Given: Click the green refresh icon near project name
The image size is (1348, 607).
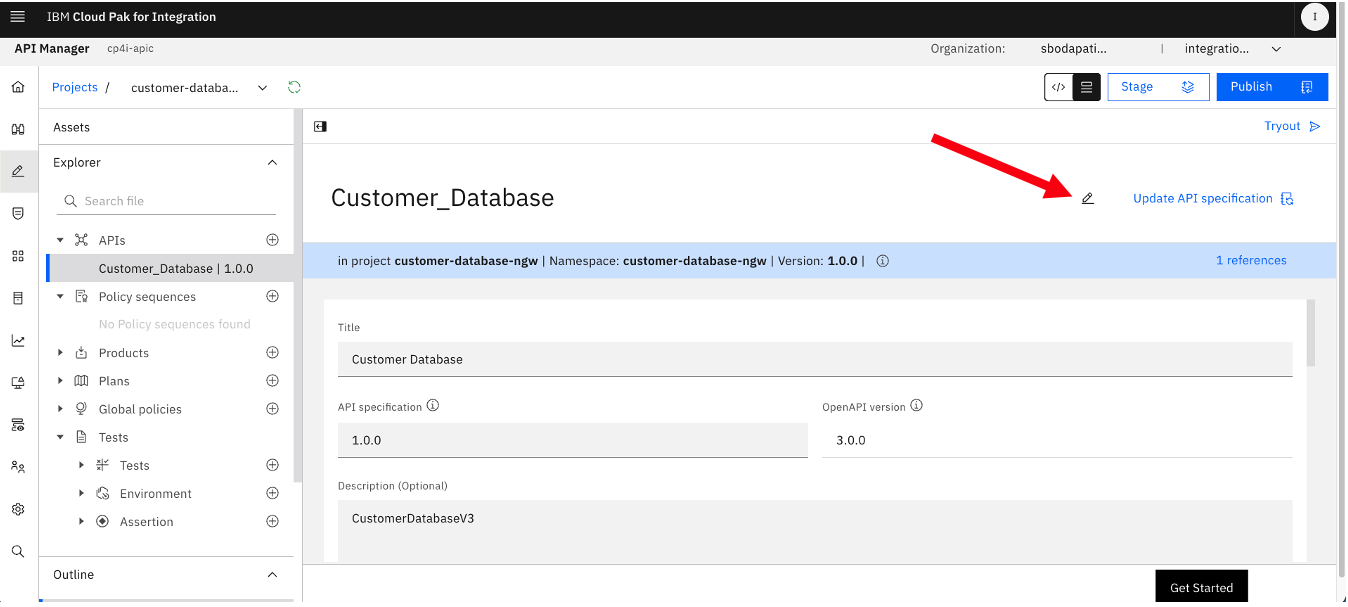Looking at the screenshot, I should [x=294, y=87].
